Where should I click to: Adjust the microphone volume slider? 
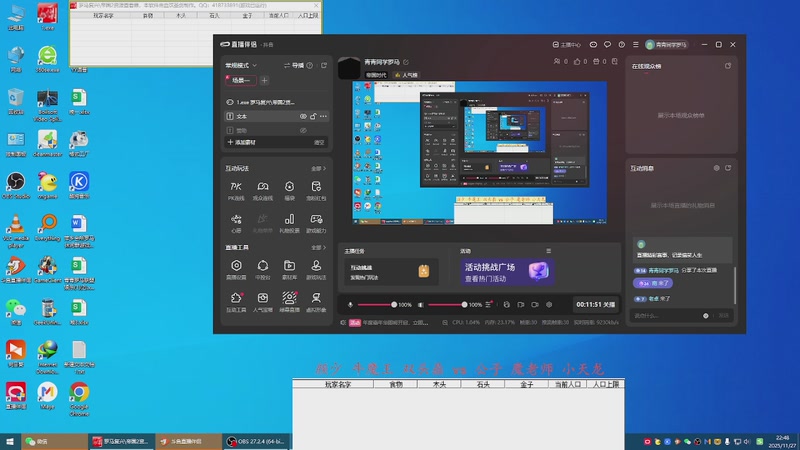tap(377, 305)
